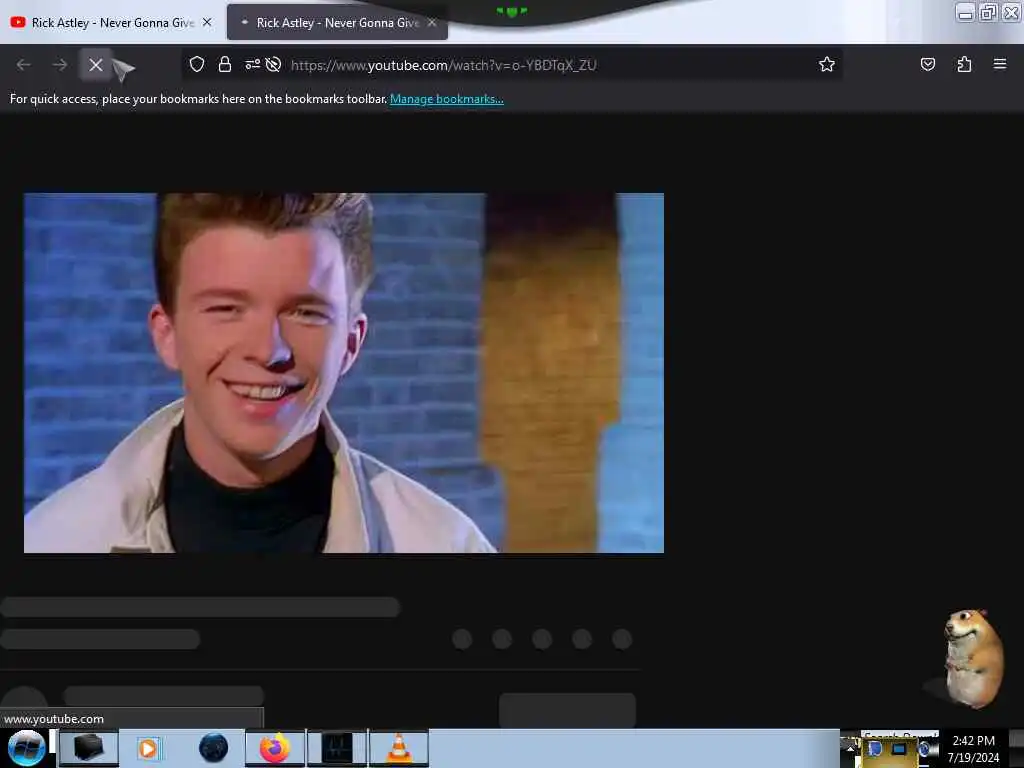This screenshot has width=1024, height=768.
Task: Open Save to Pocket button
Action: click(x=927, y=64)
